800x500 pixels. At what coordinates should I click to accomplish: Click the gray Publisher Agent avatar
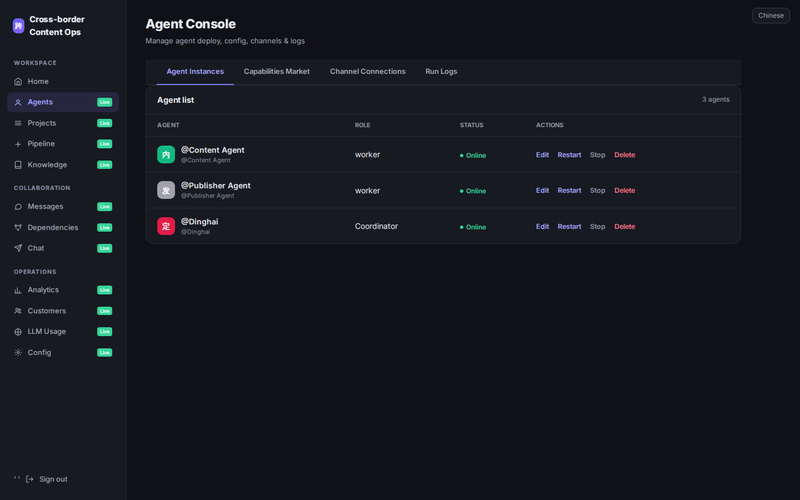click(x=166, y=190)
